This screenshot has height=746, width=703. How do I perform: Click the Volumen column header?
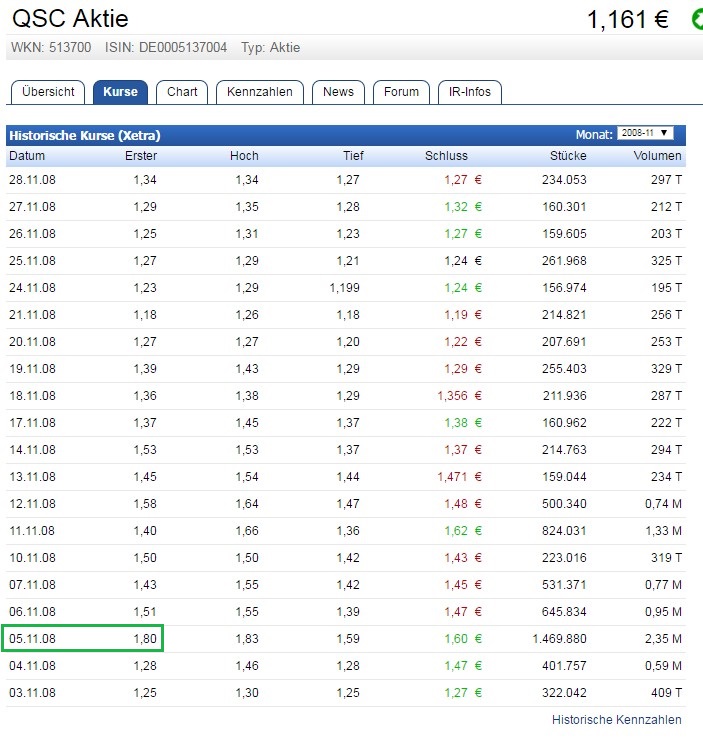(657, 156)
